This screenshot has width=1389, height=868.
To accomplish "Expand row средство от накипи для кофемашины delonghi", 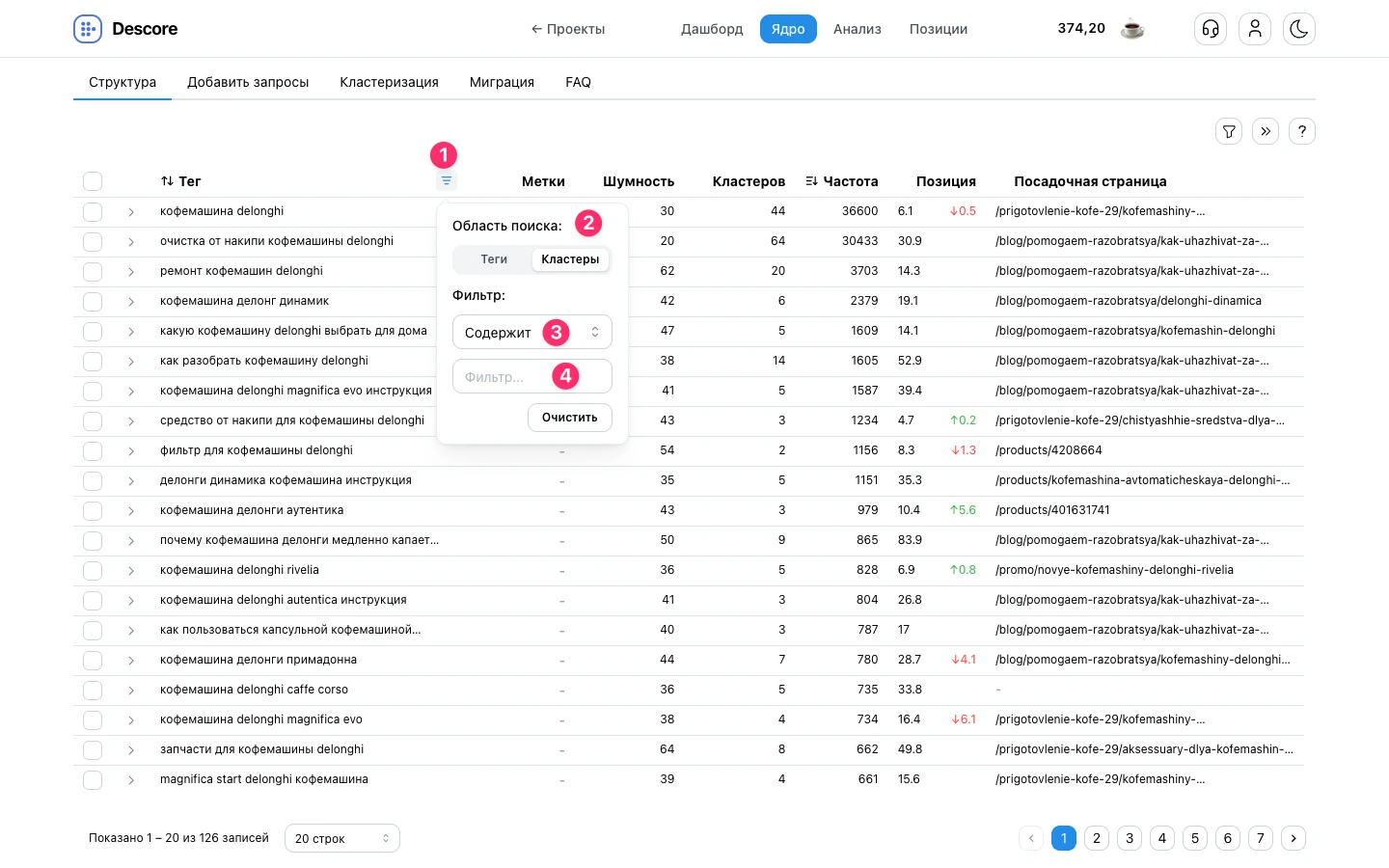I will [131, 421].
